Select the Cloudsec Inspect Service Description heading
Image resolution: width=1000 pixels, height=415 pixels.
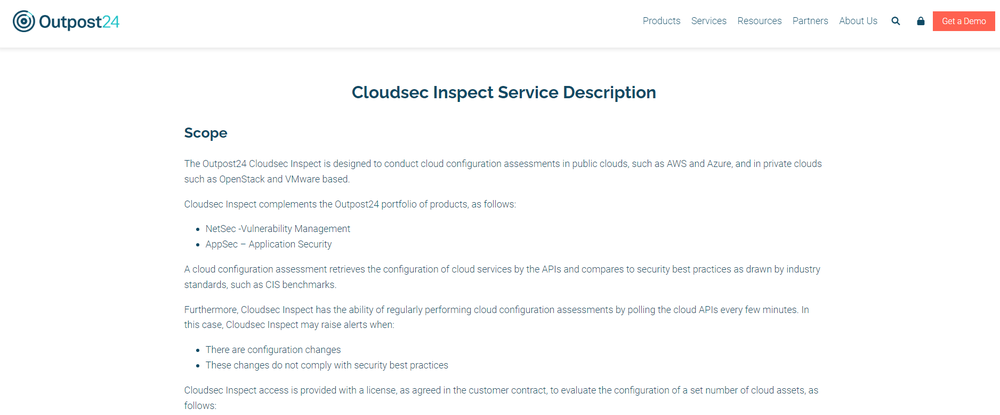(x=504, y=92)
